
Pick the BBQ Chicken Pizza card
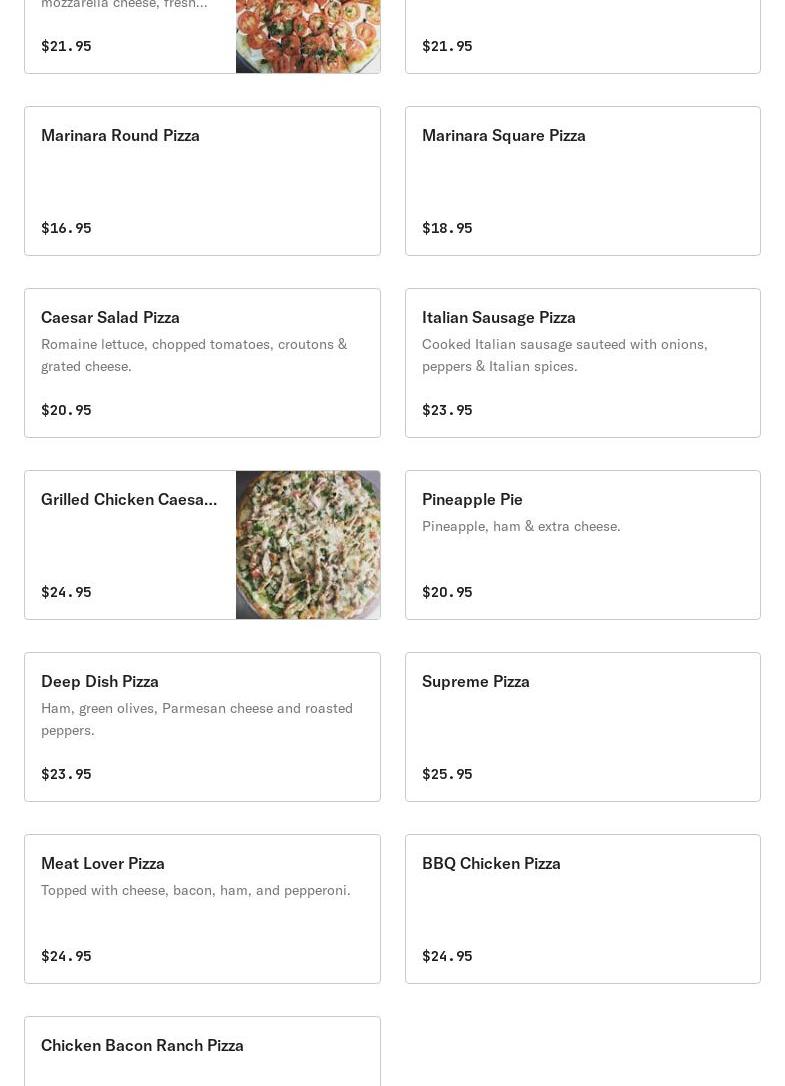click(582, 909)
